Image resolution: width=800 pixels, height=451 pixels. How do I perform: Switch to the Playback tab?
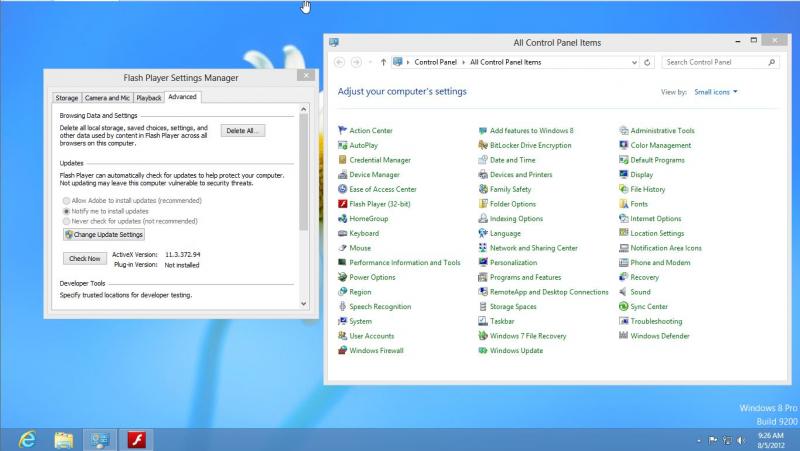[x=149, y=98]
